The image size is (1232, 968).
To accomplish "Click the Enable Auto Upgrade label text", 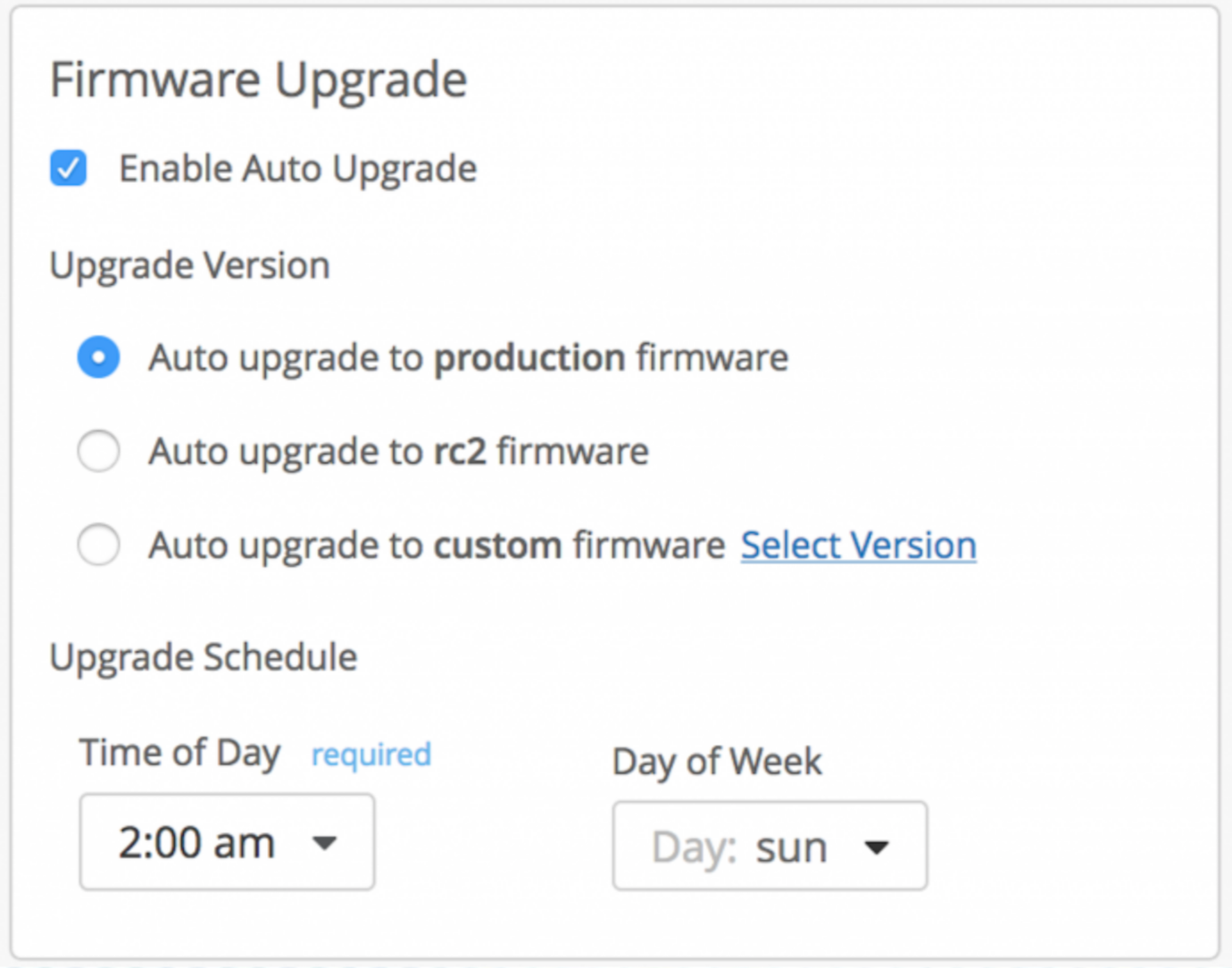I will pyautogui.click(x=297, y=169).
